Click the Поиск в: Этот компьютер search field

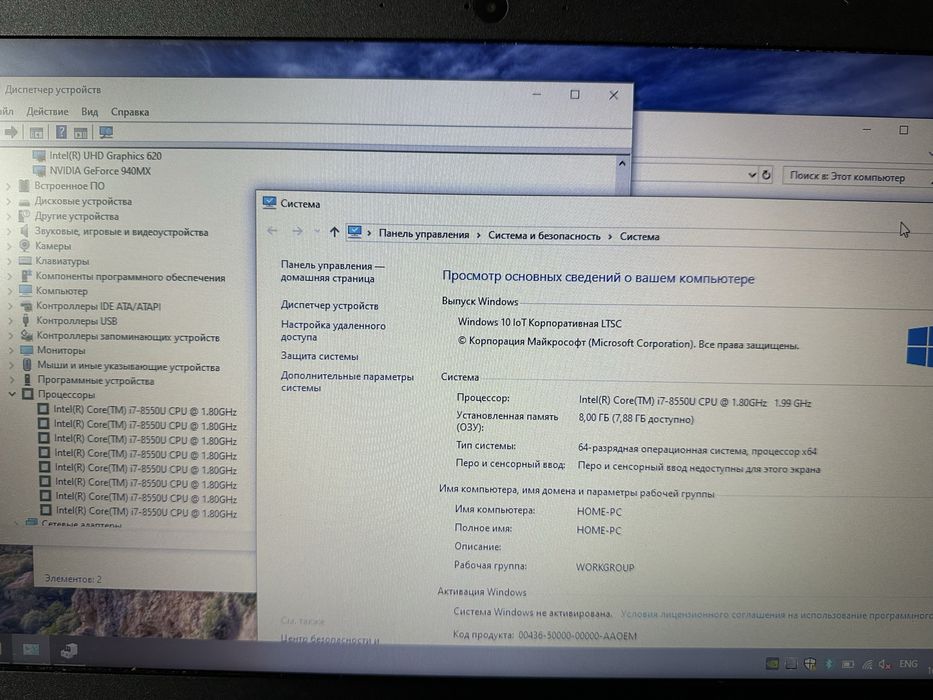(857, 177)
